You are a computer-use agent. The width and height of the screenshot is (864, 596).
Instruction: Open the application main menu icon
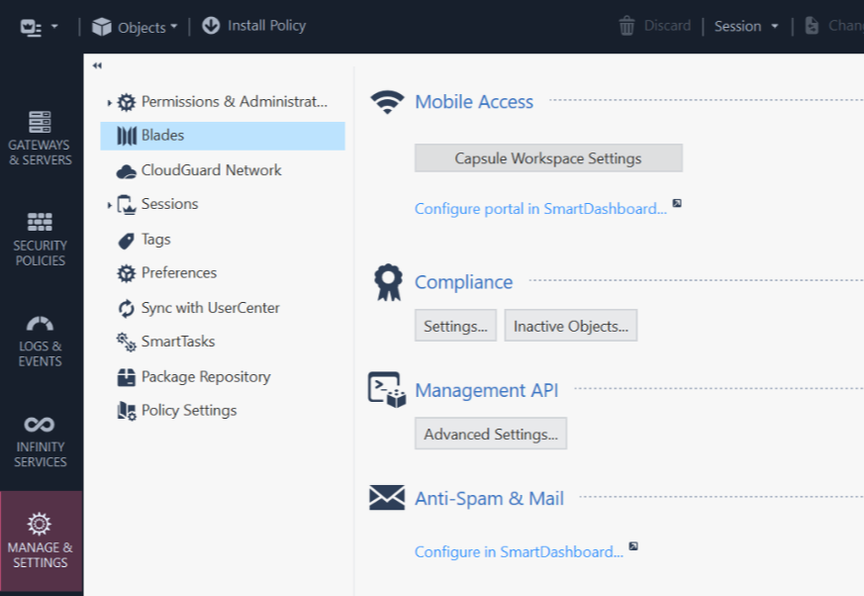30,27
